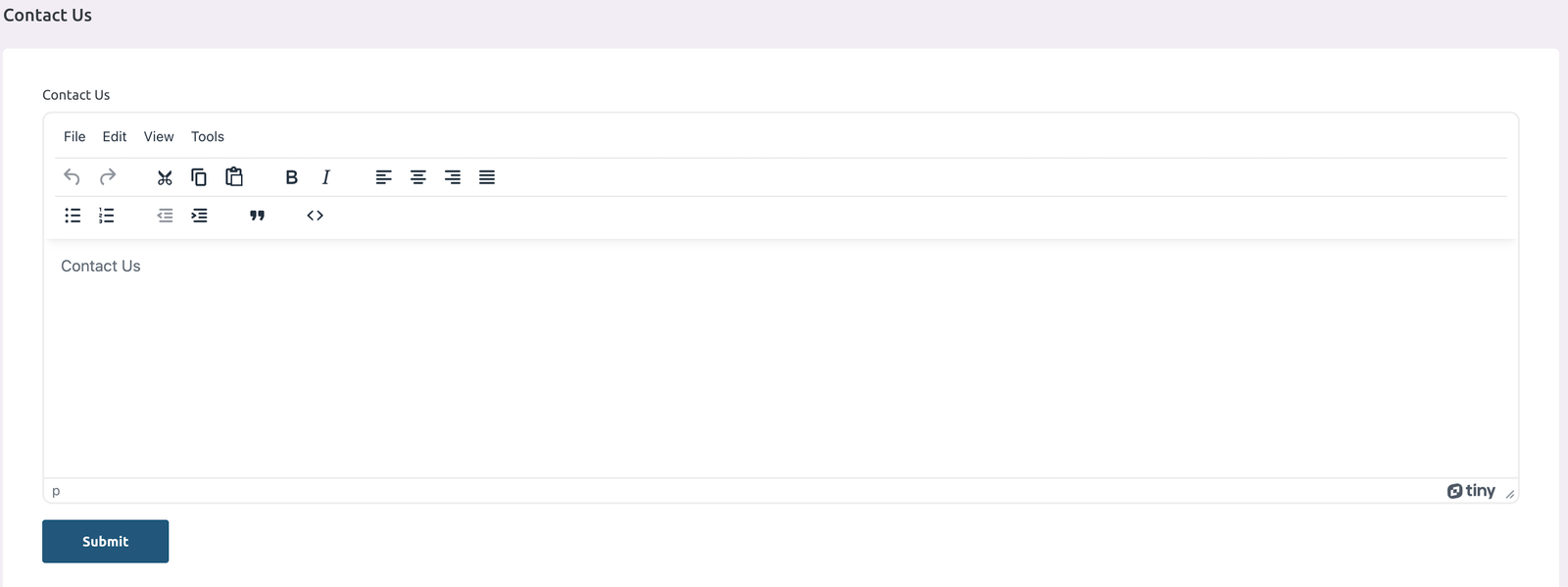Screen dimensions: 1568x587
Task: Justify the paragraph text
Action: 487,177
